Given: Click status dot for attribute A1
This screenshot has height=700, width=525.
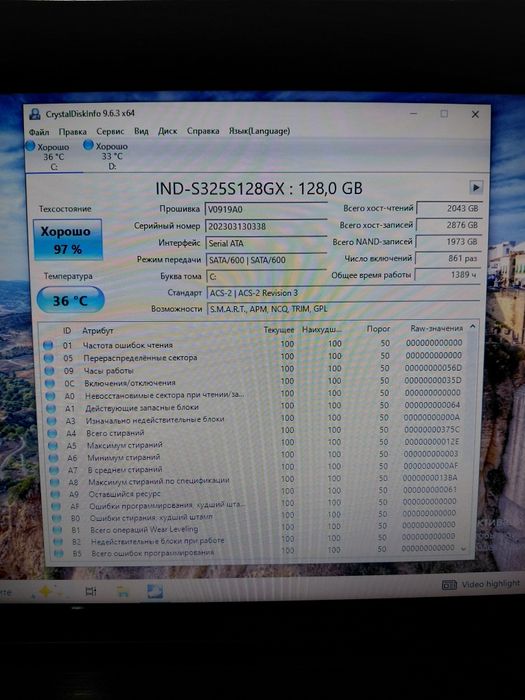Looking at the screenshot, I should [51, 408].
